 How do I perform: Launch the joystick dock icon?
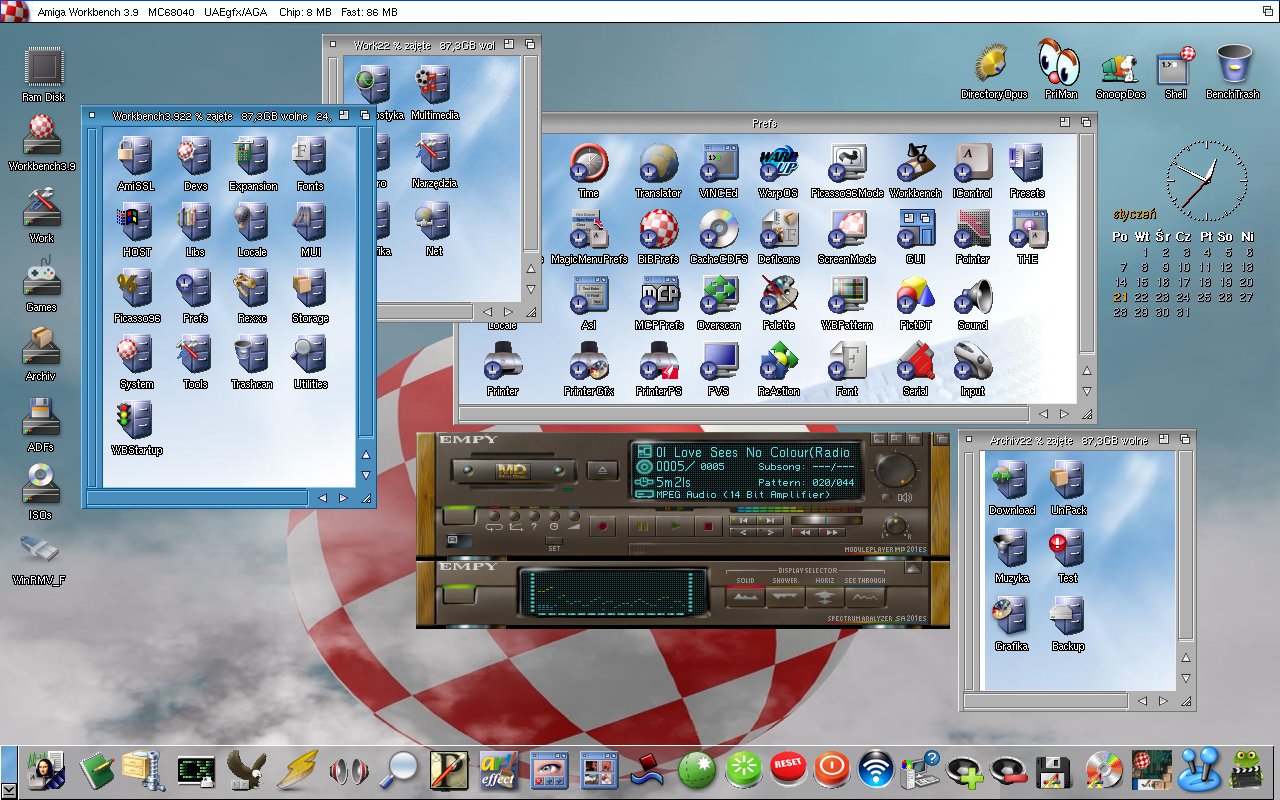(1199, 768)
